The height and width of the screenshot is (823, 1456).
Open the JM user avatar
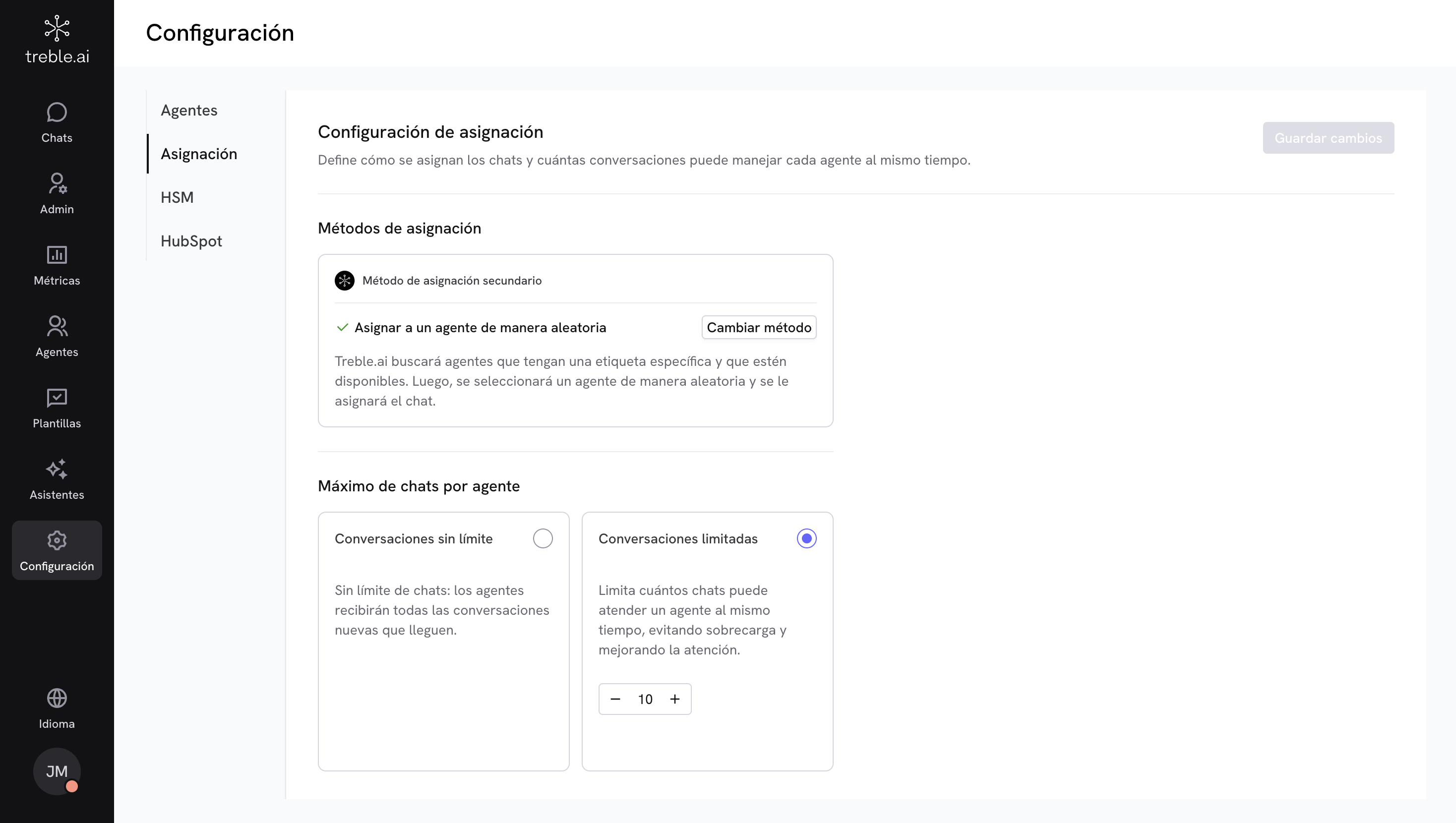pyautogui.click(x=57, y=771)
